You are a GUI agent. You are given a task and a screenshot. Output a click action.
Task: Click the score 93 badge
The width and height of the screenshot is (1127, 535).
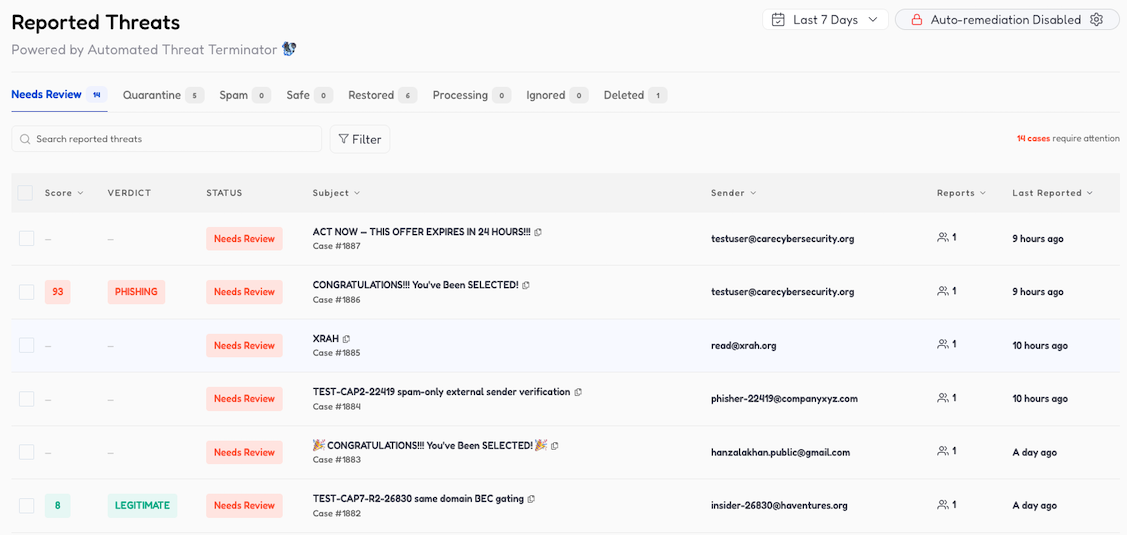coord(58,292)
